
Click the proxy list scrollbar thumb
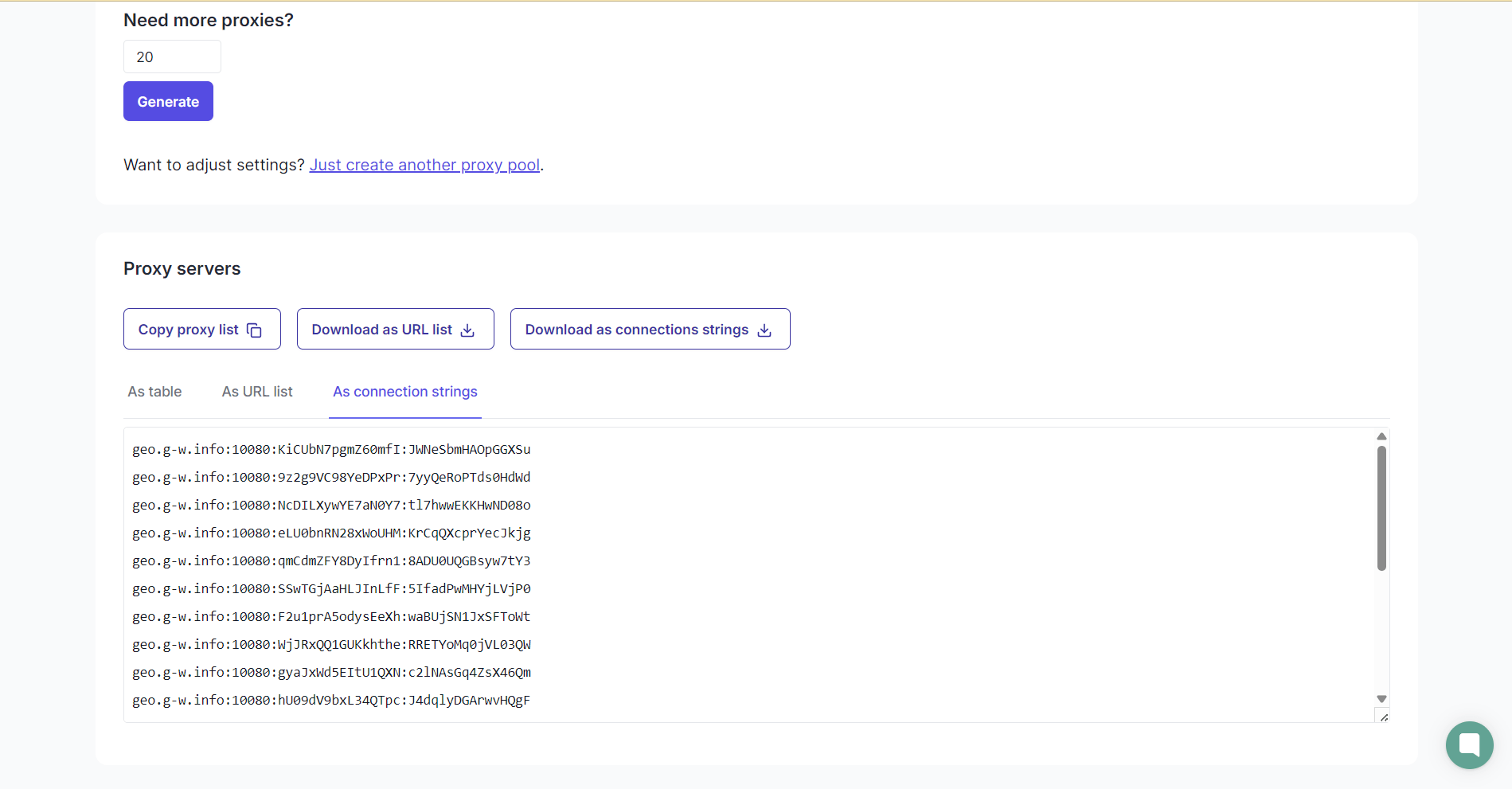1381,508
